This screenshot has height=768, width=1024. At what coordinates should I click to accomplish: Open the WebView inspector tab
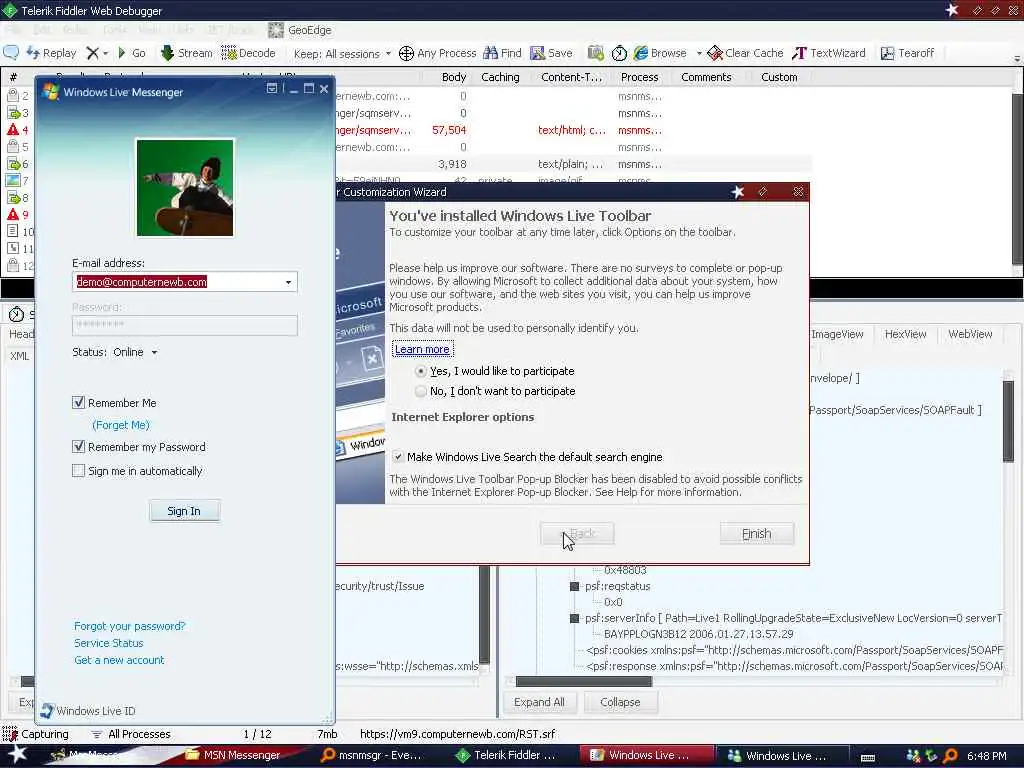click(970, 334)
